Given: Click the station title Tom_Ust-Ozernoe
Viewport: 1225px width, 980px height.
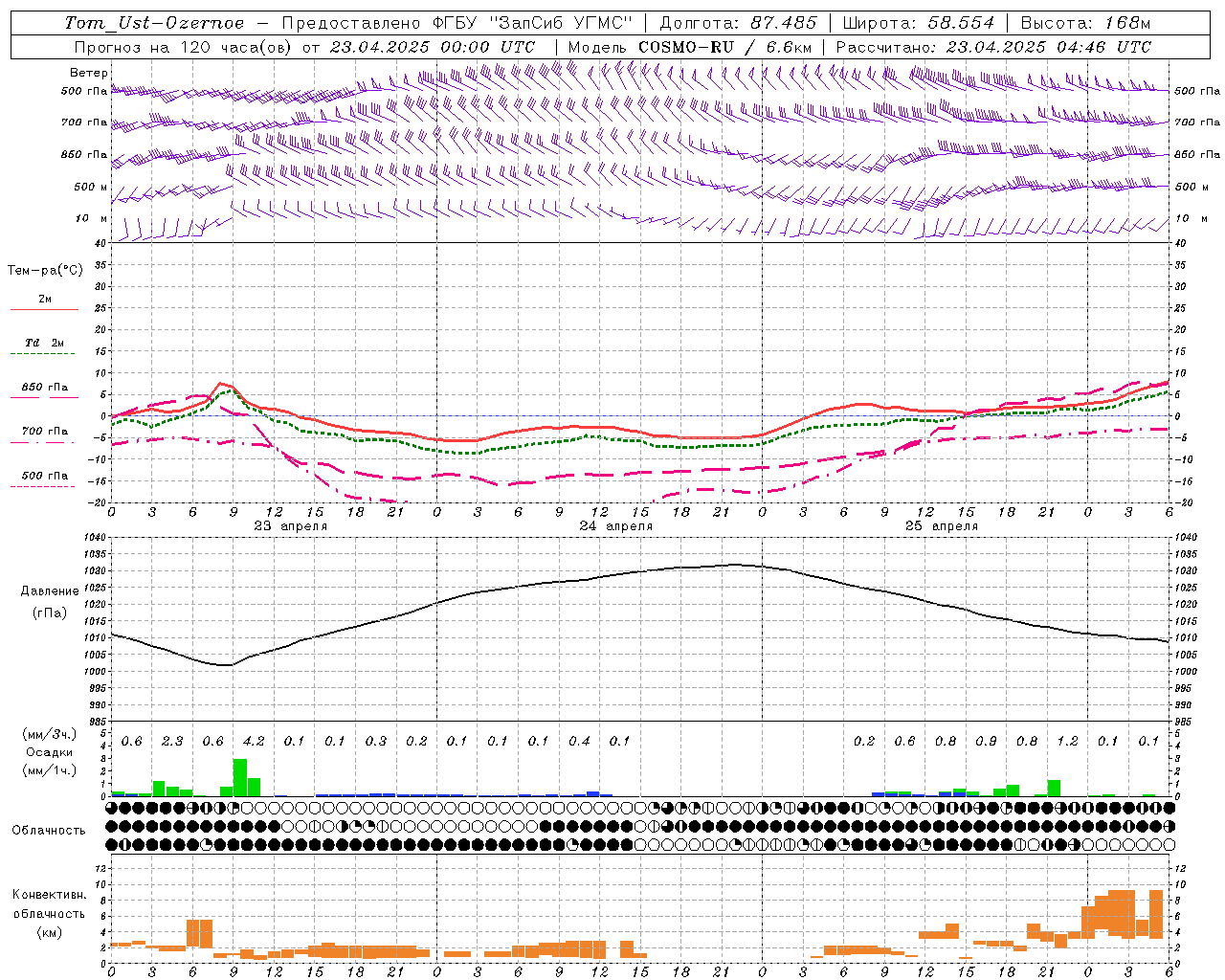Looking at the screenshot, I should (x=154, y=23).
